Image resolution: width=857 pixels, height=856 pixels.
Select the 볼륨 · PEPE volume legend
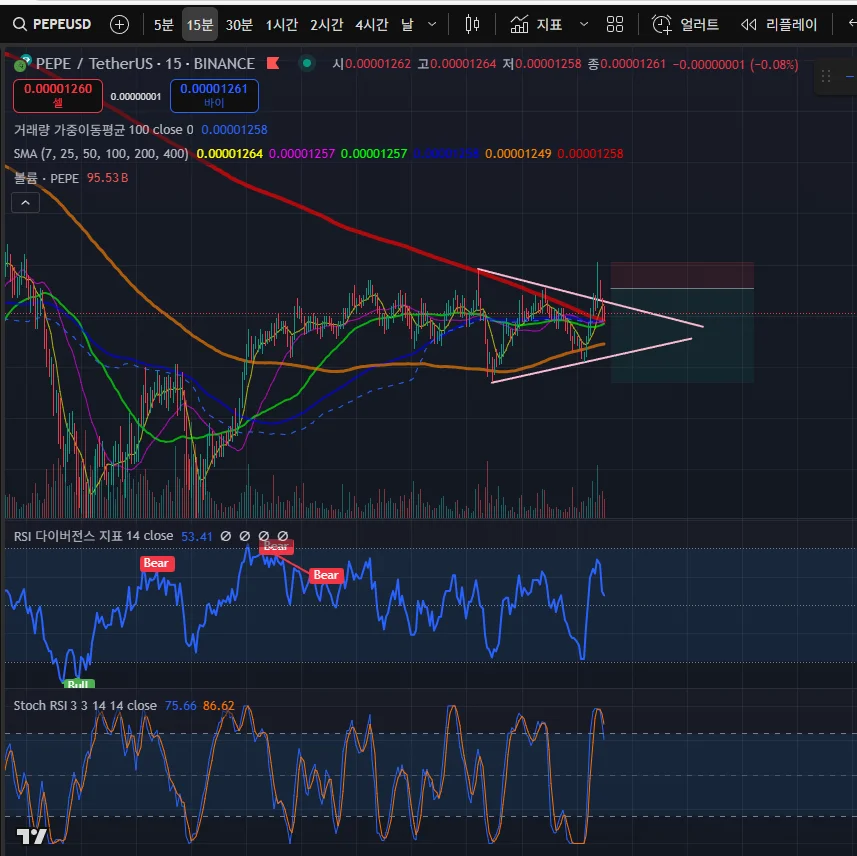coord(46,178)
